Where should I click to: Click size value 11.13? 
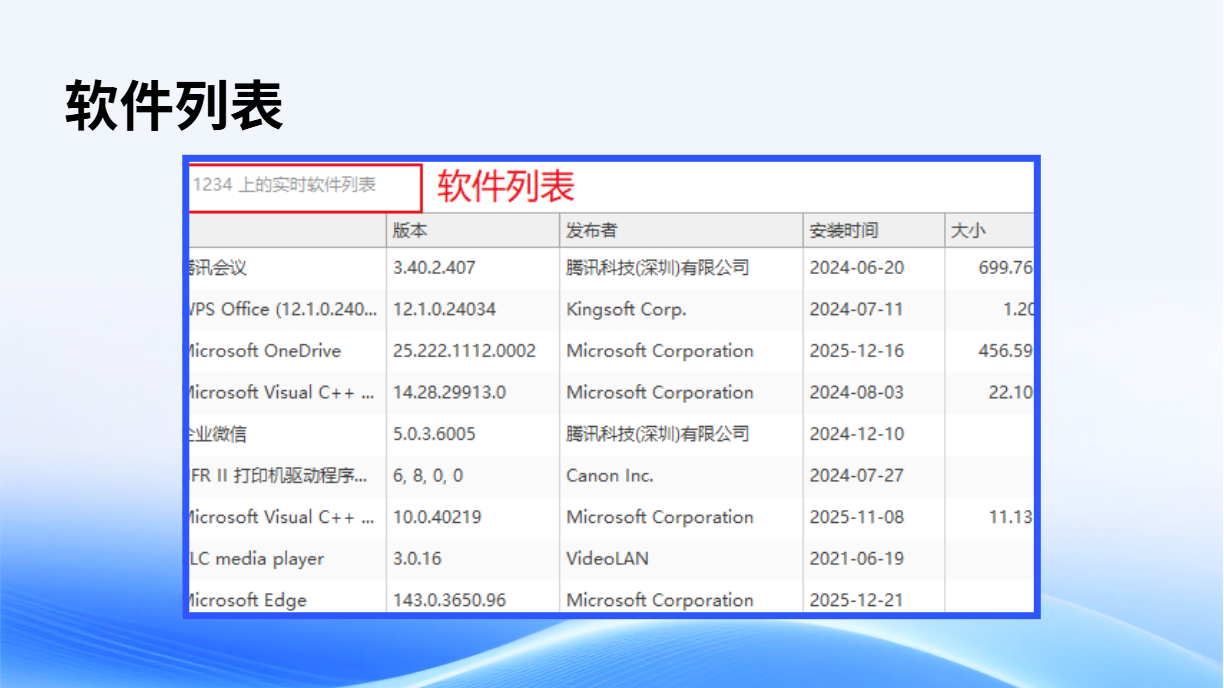point(1010,517)
